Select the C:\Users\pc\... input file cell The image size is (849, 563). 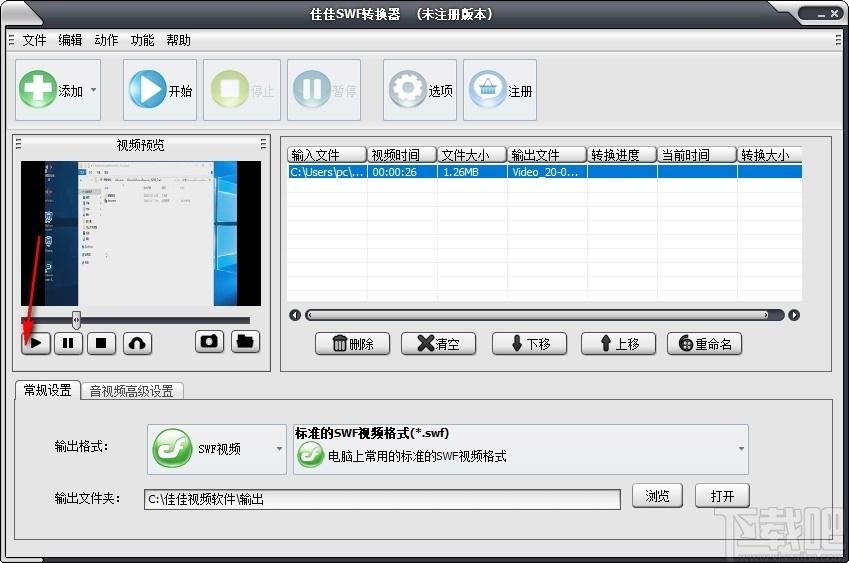tap(327, 172)
